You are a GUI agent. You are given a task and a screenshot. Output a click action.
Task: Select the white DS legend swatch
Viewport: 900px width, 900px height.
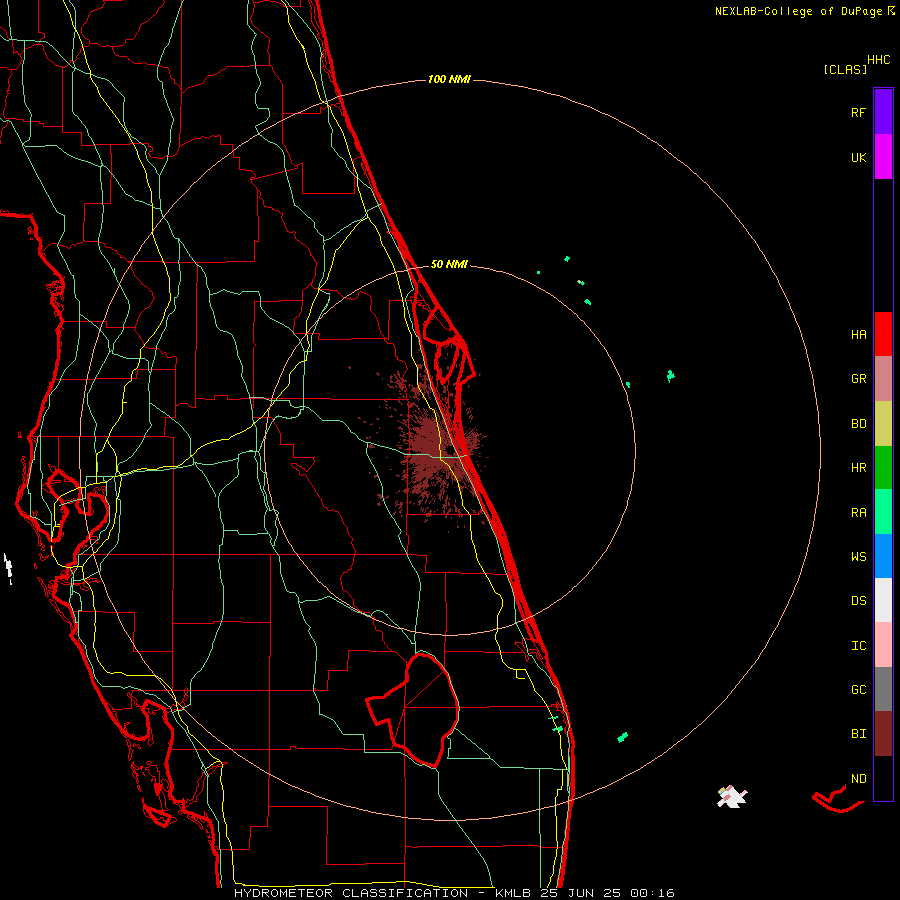click(883, 600)
